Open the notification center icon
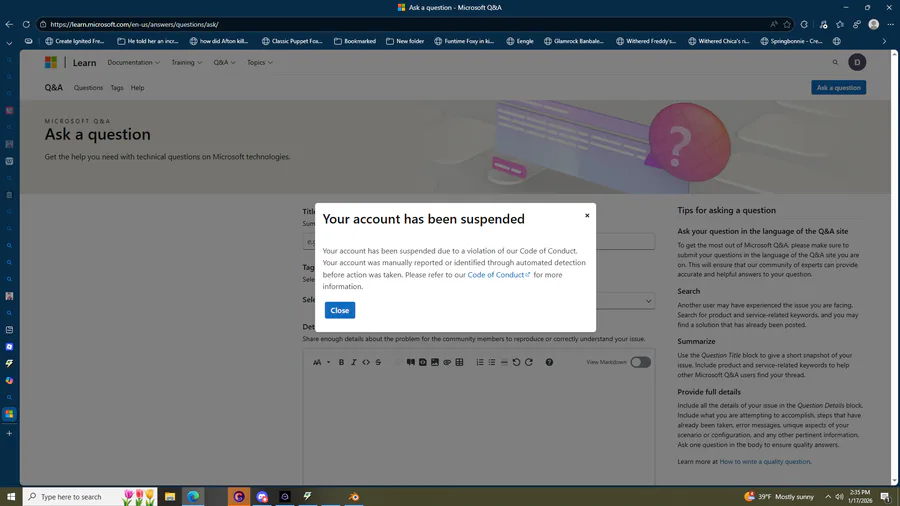Viewport: 900px width, 506px height. tap(886, 497)
